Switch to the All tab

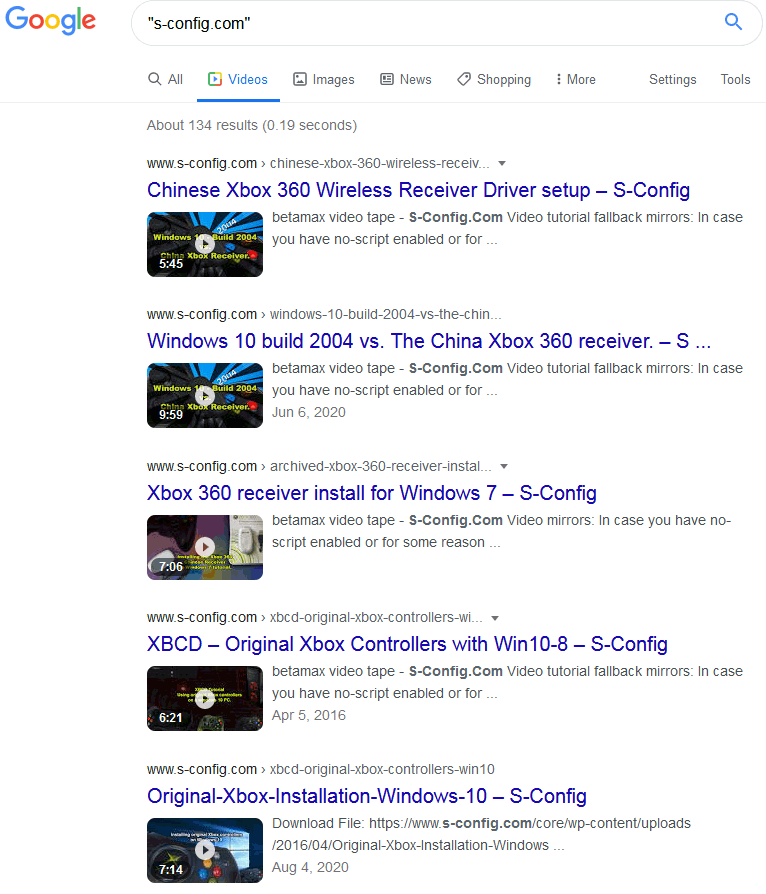click(165, 79)
